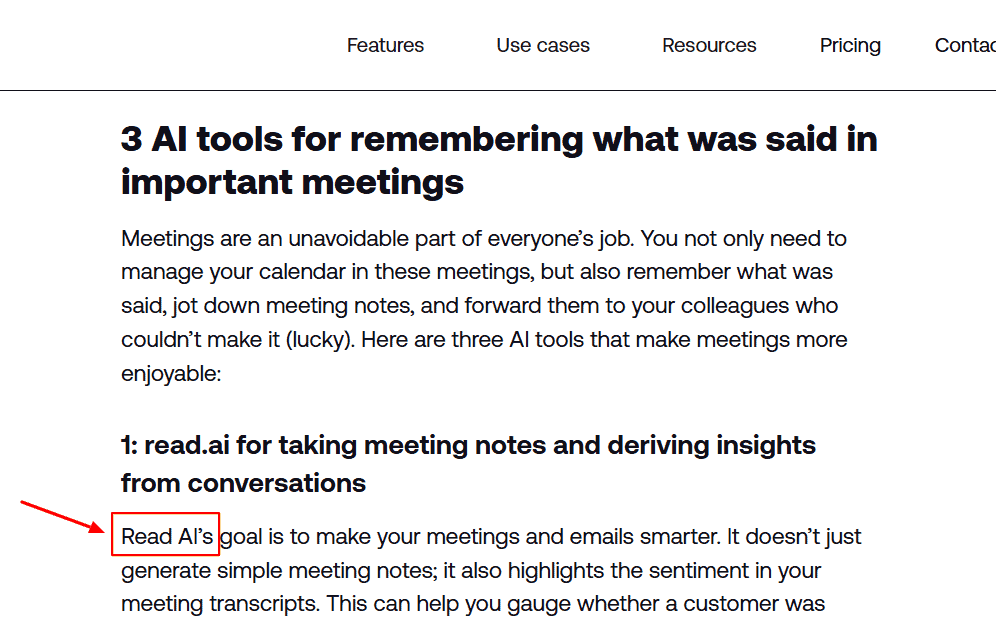The height and width of the screenshot is (625, 996).
Task: Click the highlighted 'Read AI's' text
Action: (x=167, y=537)
